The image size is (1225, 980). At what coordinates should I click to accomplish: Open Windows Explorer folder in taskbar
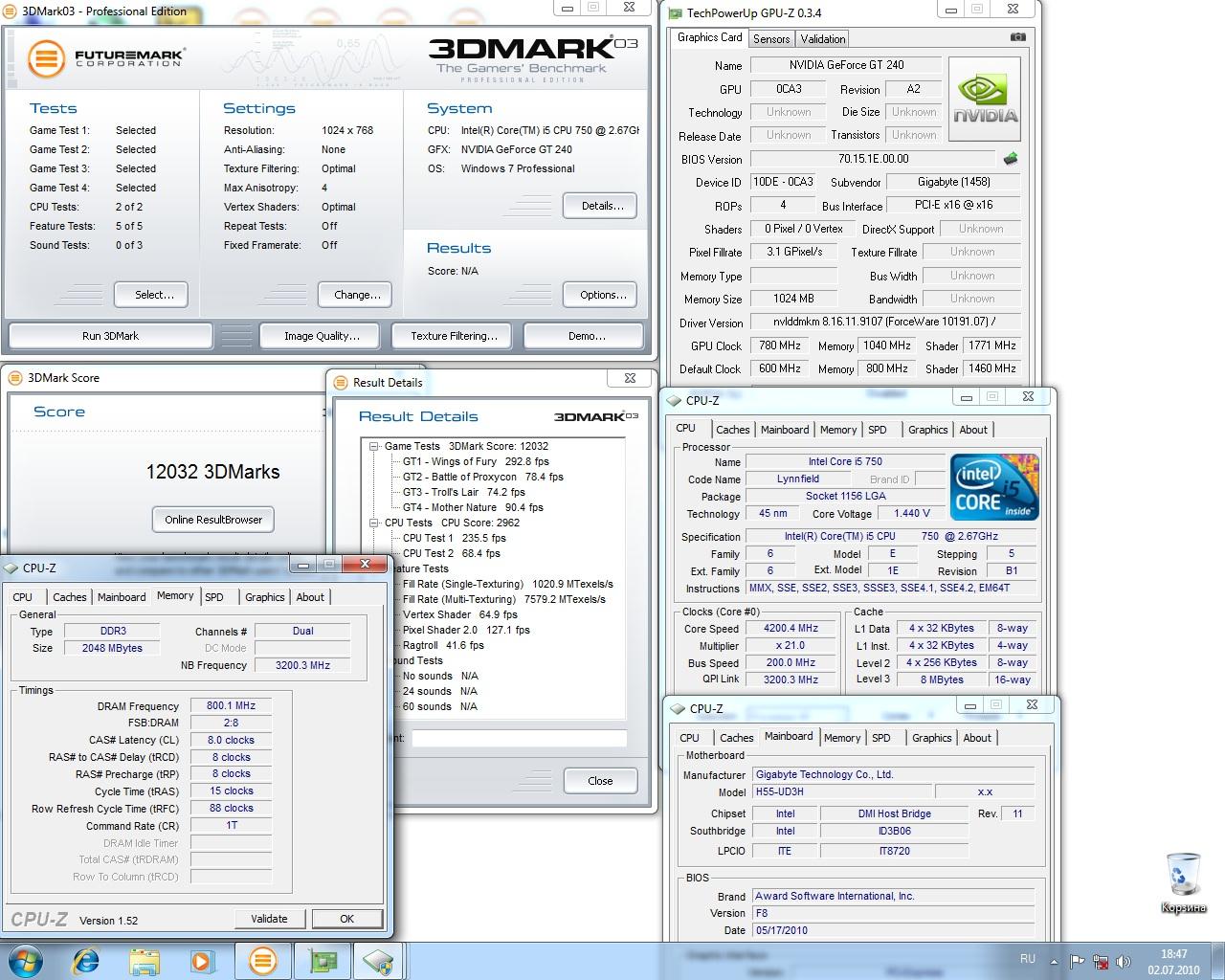pyautogui.click(x=145, y=961)
